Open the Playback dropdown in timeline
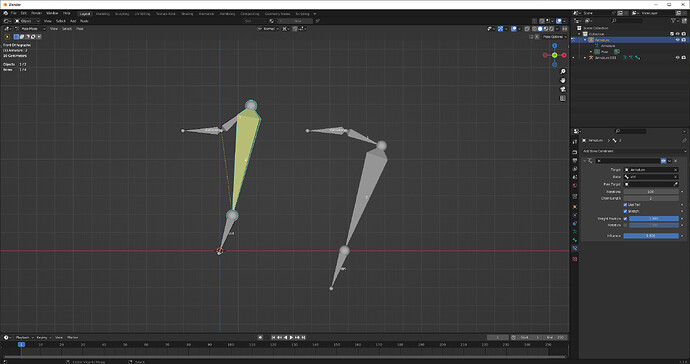This screenshot has height=364, width=690. coord(24,338)
